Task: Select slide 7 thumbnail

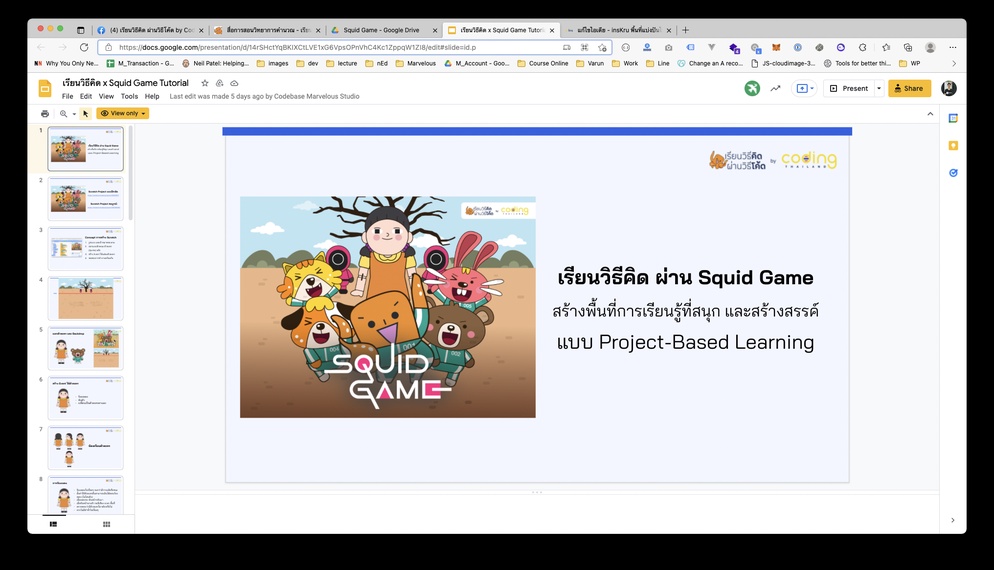Action: tap(86, 448)
